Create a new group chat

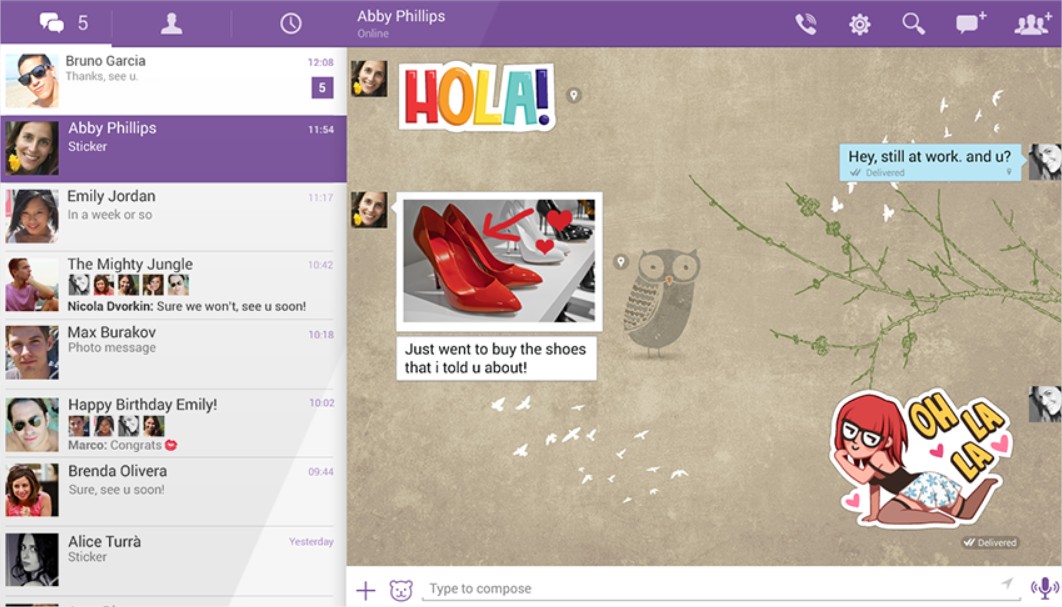(x=1031, y=24)
